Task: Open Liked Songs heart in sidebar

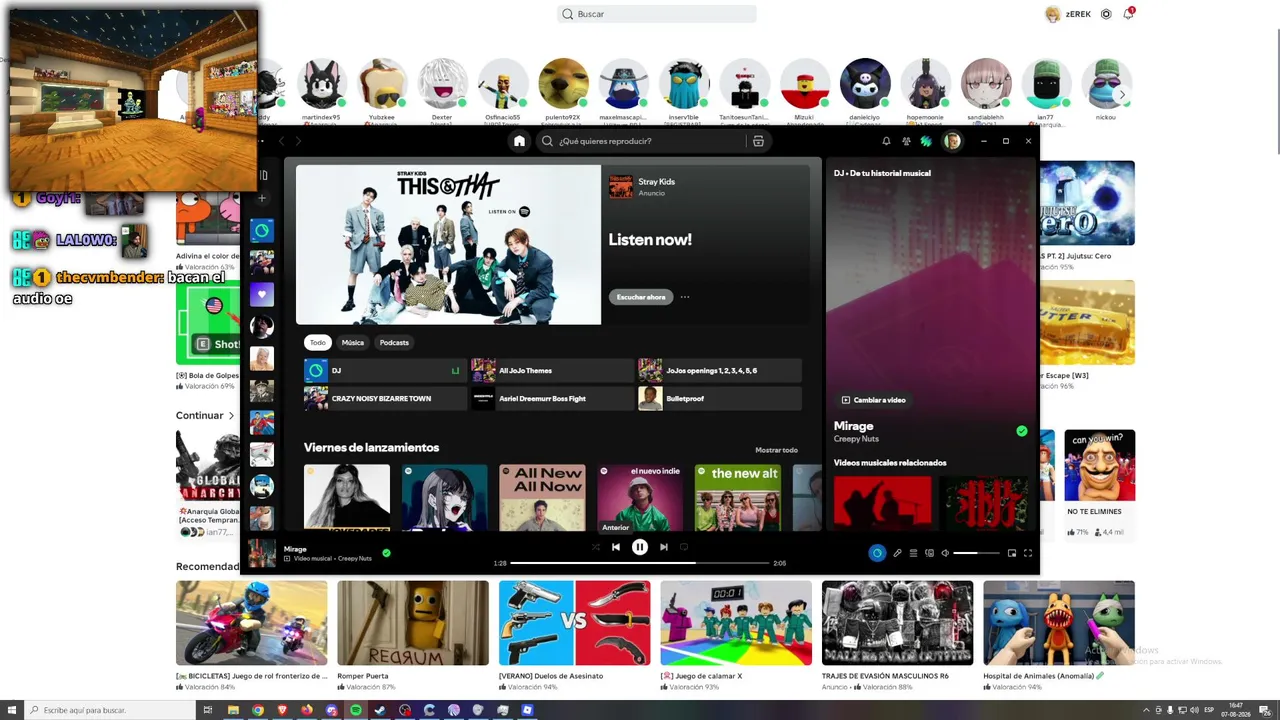Action: 261,294
